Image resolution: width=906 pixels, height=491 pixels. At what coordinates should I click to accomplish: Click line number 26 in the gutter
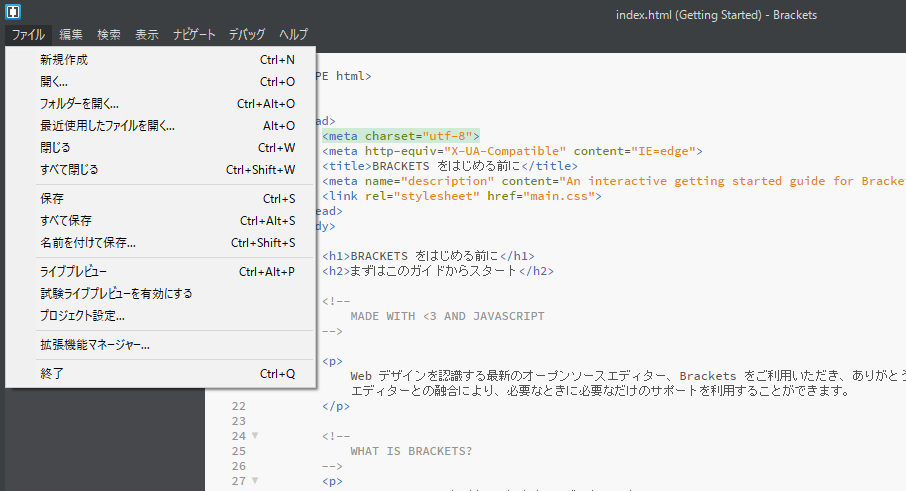(x=239, y=466)
